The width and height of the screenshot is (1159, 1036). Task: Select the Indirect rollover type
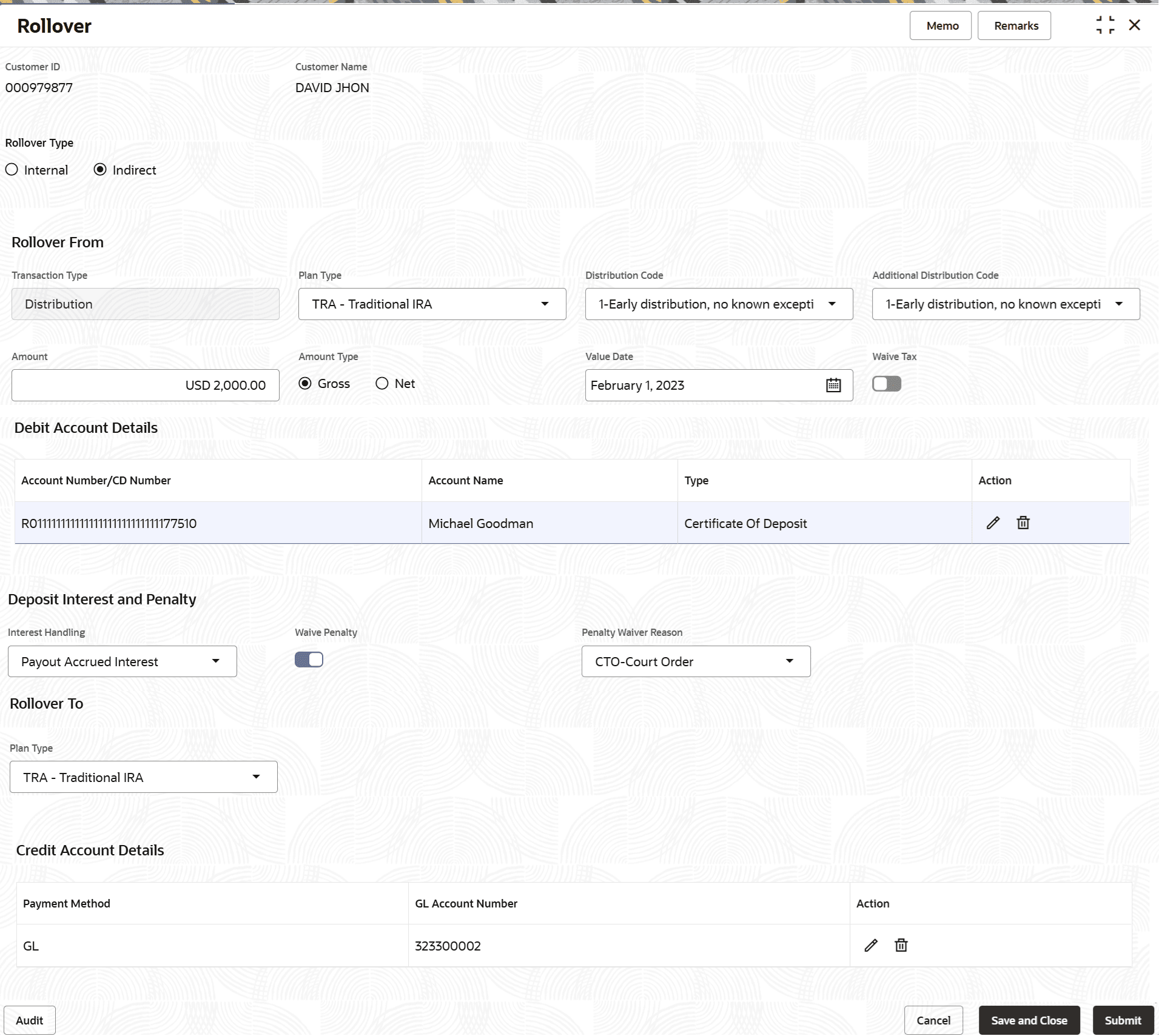100,170
